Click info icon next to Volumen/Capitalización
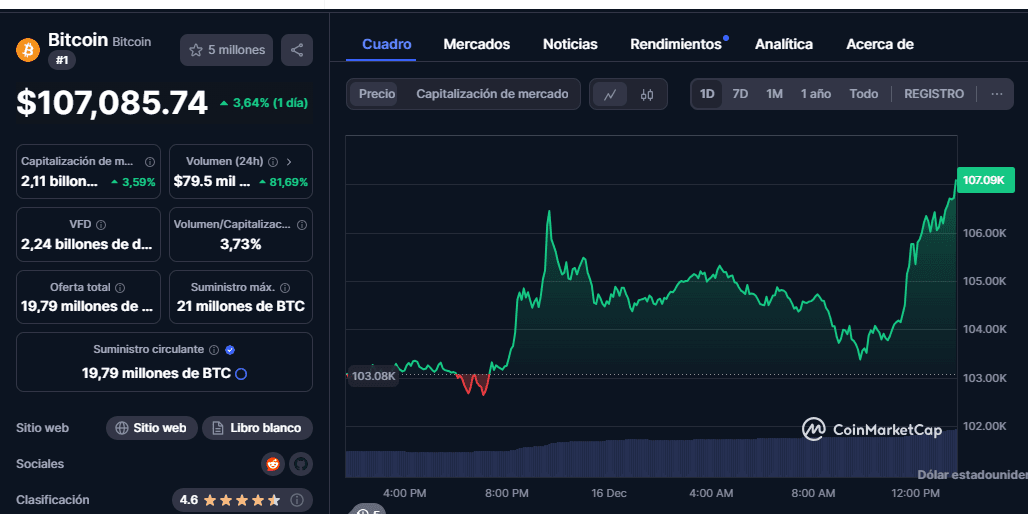The height and width of the screenshot is (514, 1028). pyautogui.click(x=302, y=224)
